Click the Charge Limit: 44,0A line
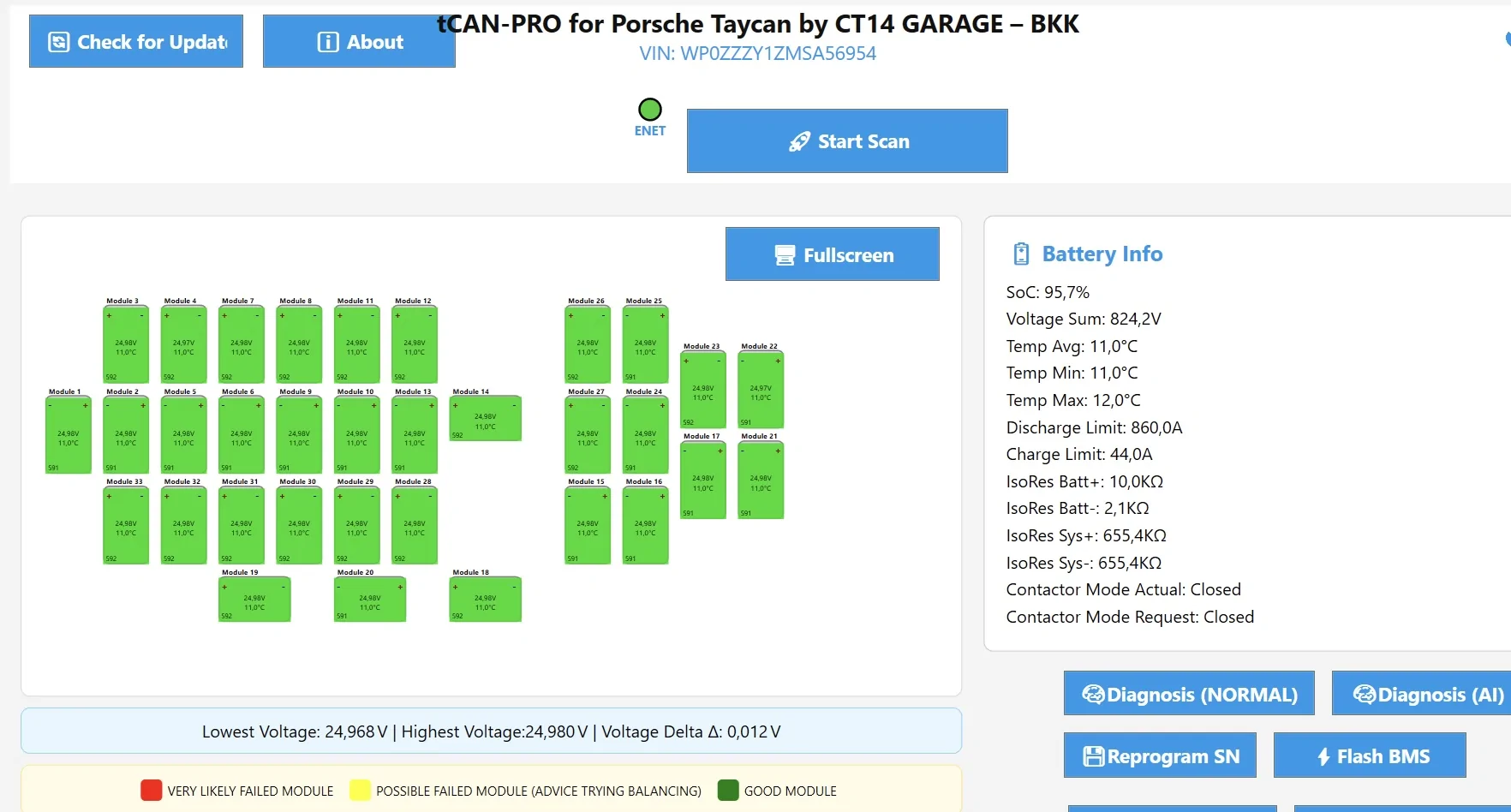Viewport: 1511px width, 812px height. click(x=1079, y=454)
